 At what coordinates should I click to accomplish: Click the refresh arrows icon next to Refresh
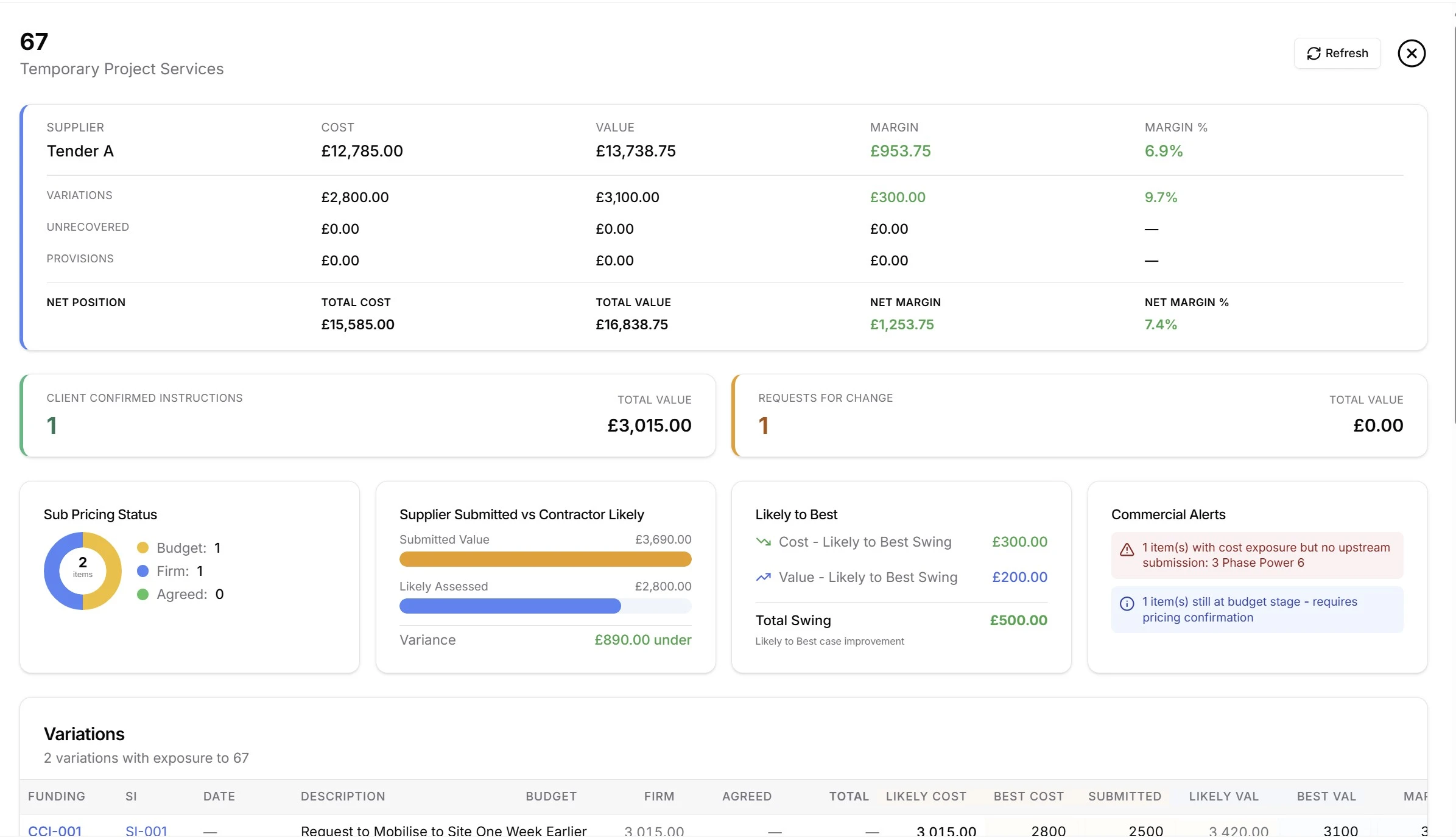coord(1314,53)
